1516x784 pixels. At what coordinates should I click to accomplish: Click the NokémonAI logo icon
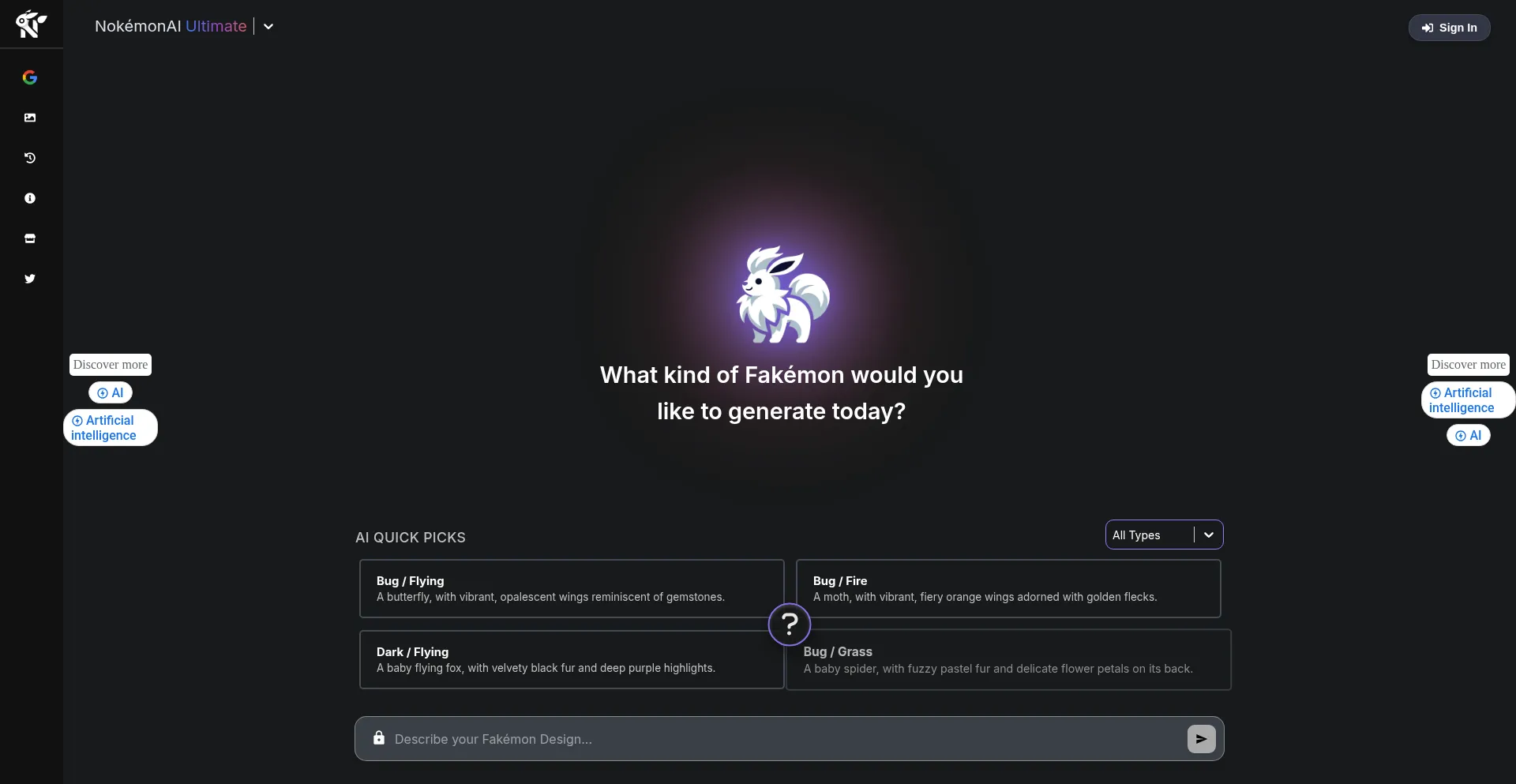click(x=31, y=24)
